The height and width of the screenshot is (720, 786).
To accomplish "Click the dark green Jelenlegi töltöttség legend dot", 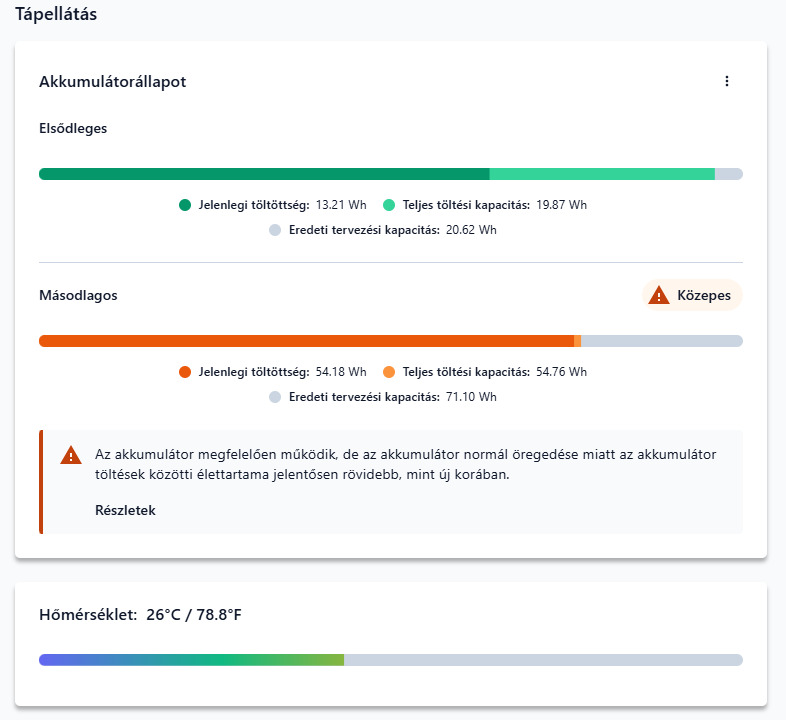I will 185,205.
